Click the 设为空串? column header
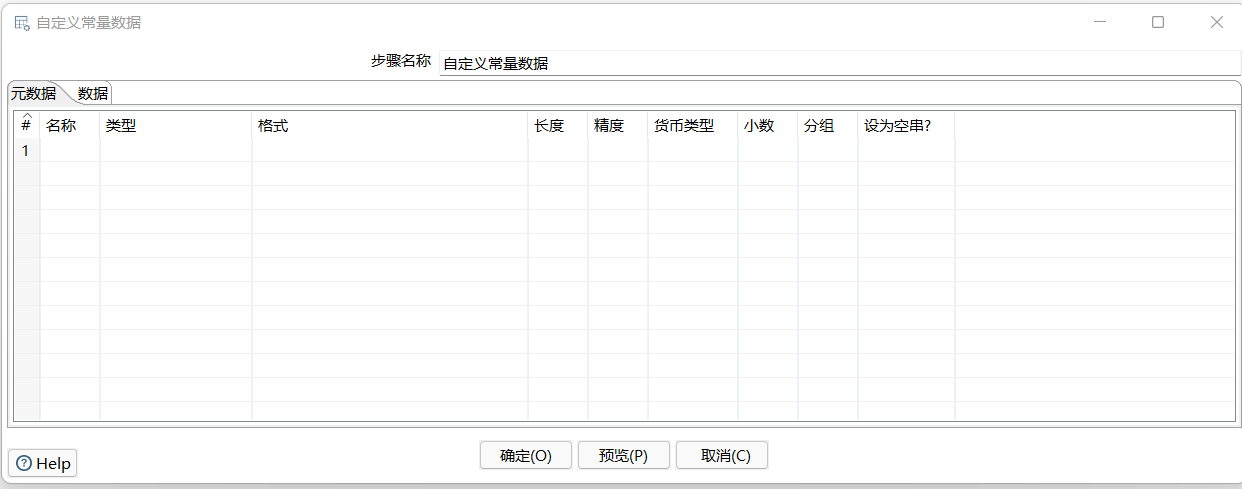 pos(906,126)
